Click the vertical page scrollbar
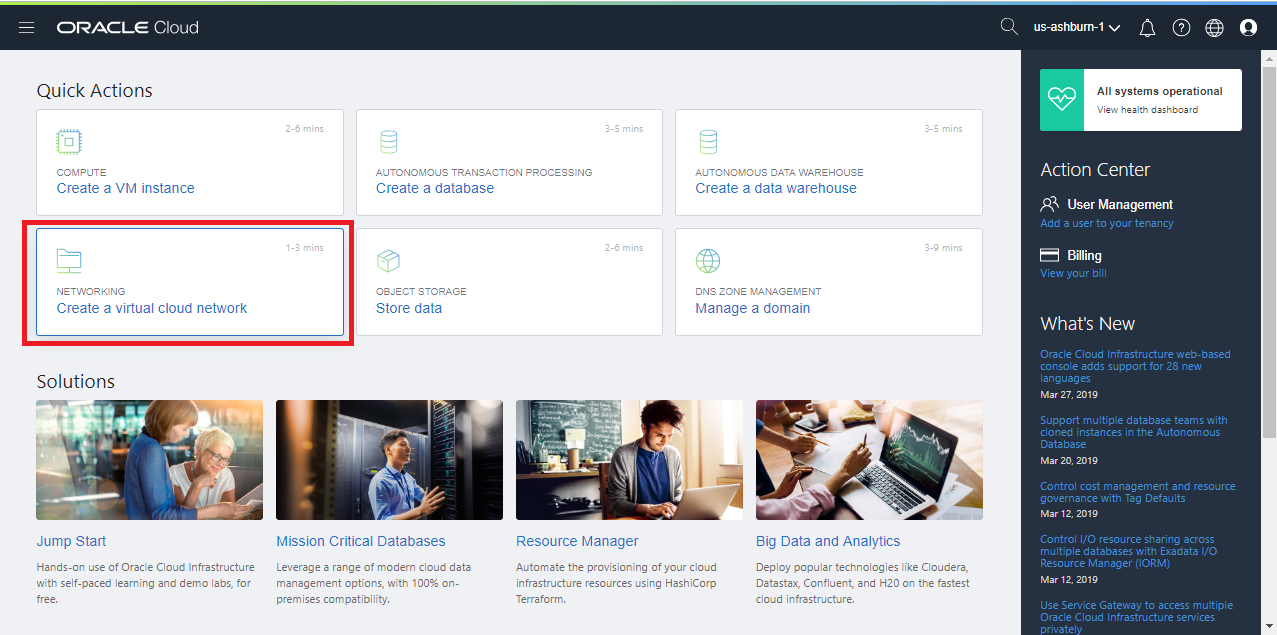The width and height of the screenshot is (1277, 635). (1269, 250)
